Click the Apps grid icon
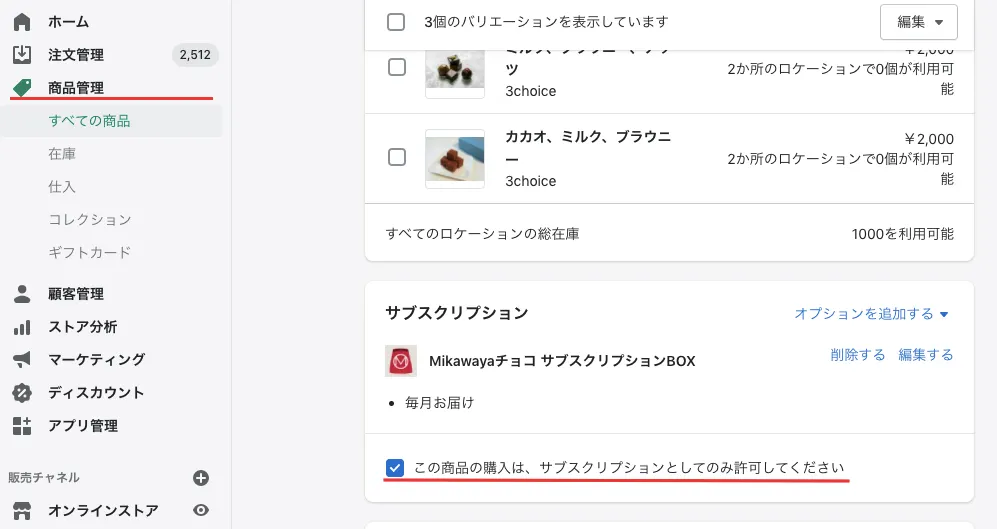Screen dimensions: 997x529 pyautogui.click(x=22, y=426)
